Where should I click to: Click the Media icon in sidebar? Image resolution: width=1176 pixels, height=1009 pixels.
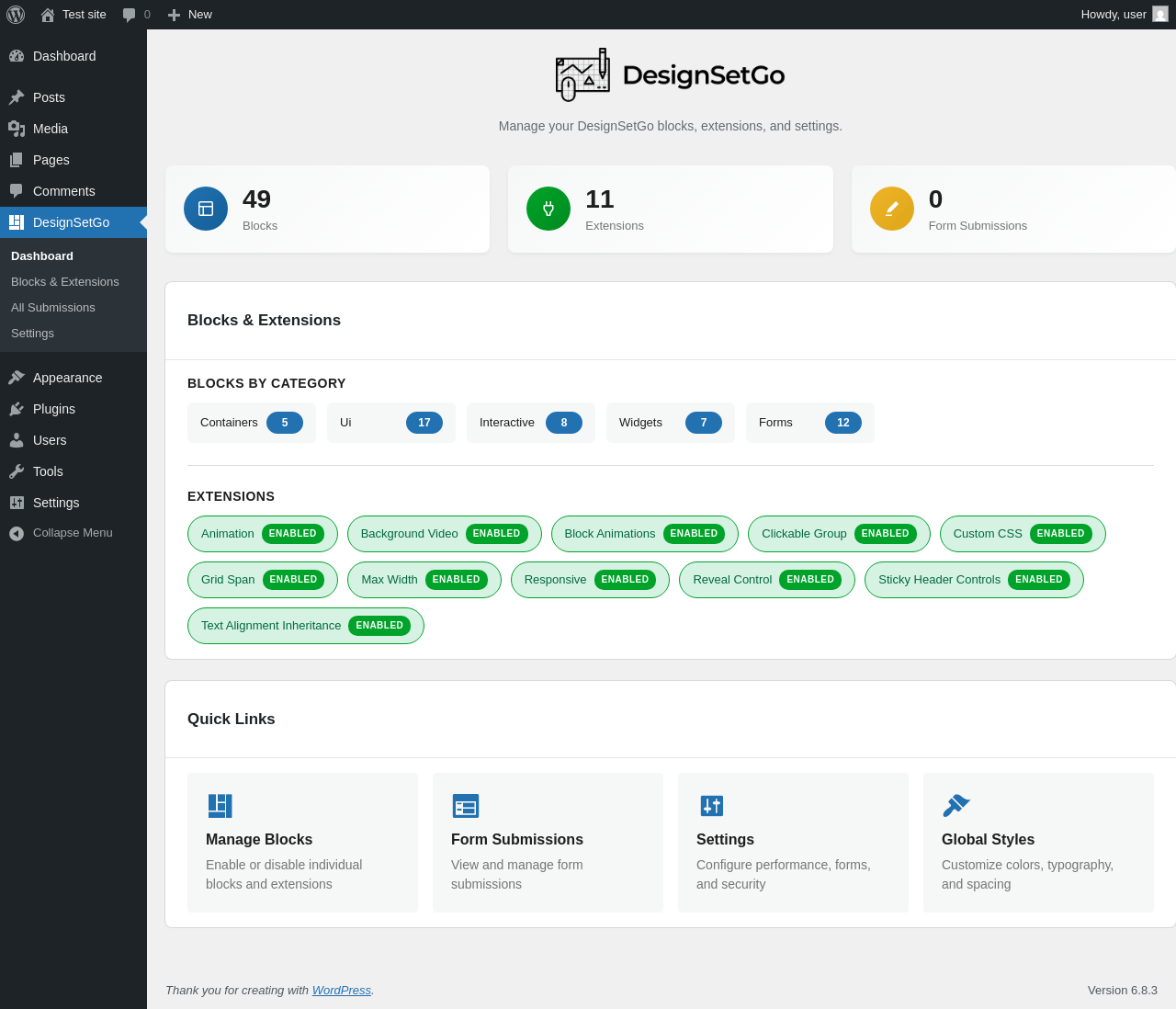pos(17,129)
